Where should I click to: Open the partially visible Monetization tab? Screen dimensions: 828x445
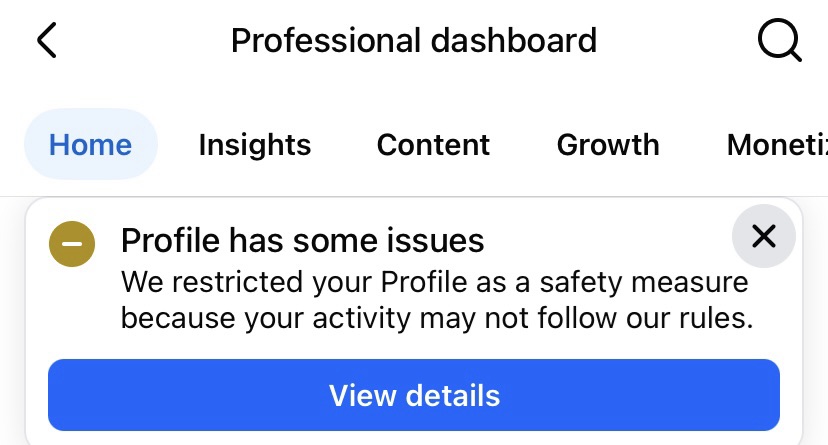pos(777,145)
